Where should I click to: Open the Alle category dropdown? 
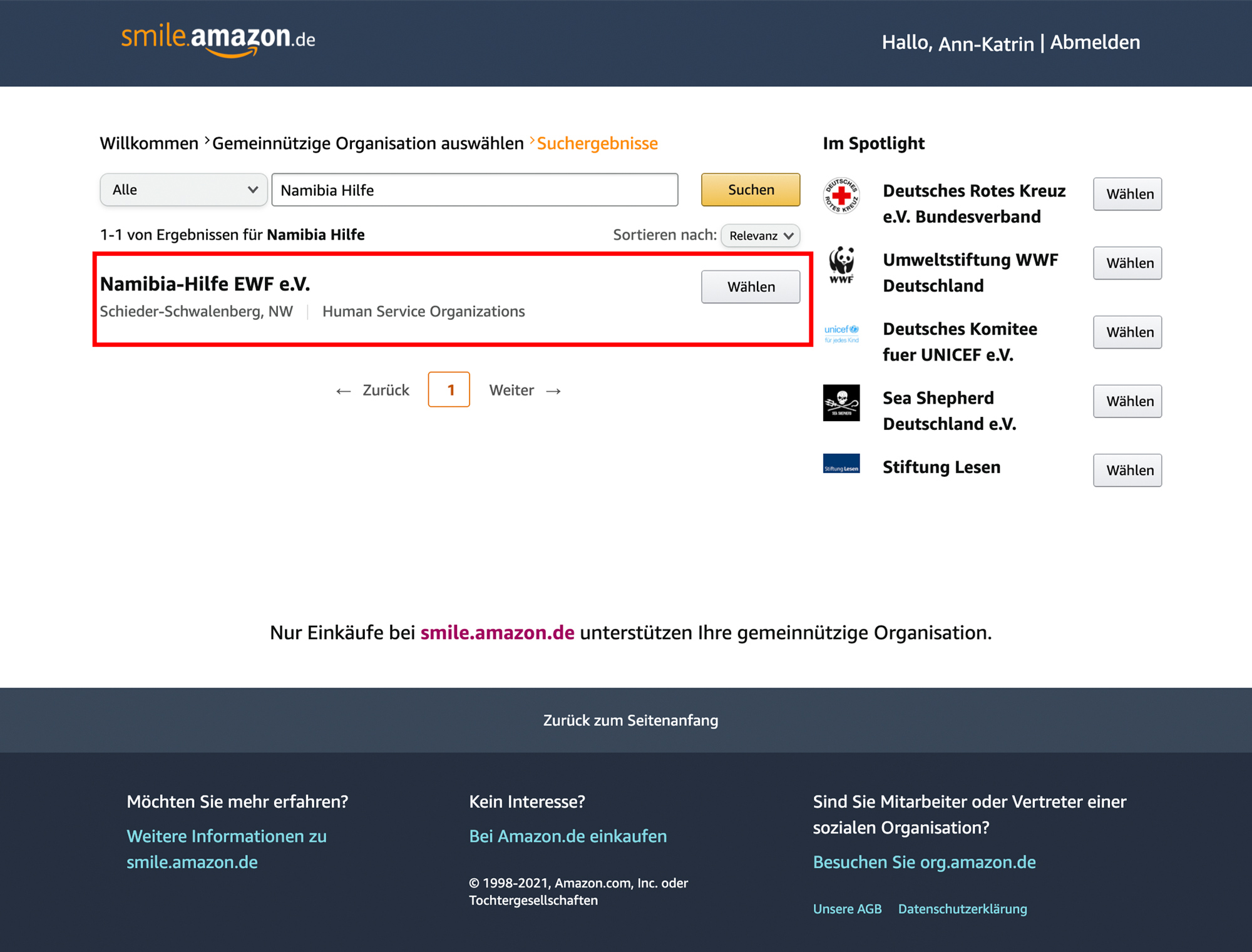183,190
